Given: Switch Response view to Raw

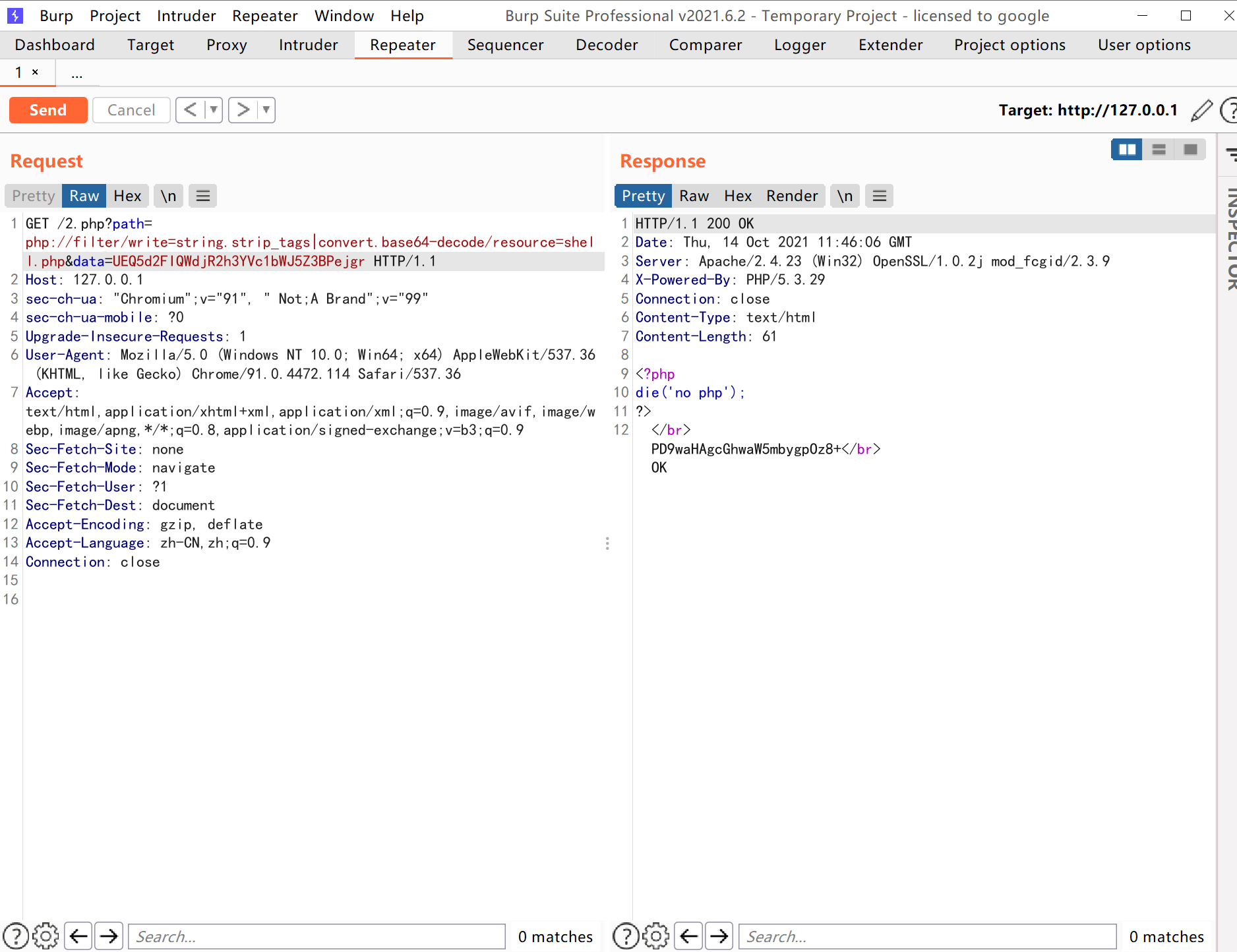Looking at the screenshot, I should (694, 196).
